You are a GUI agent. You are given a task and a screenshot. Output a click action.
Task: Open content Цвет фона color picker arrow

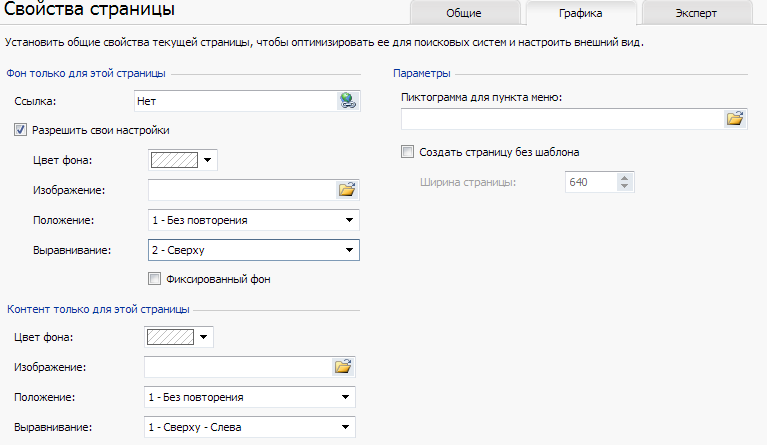point(203,337)
